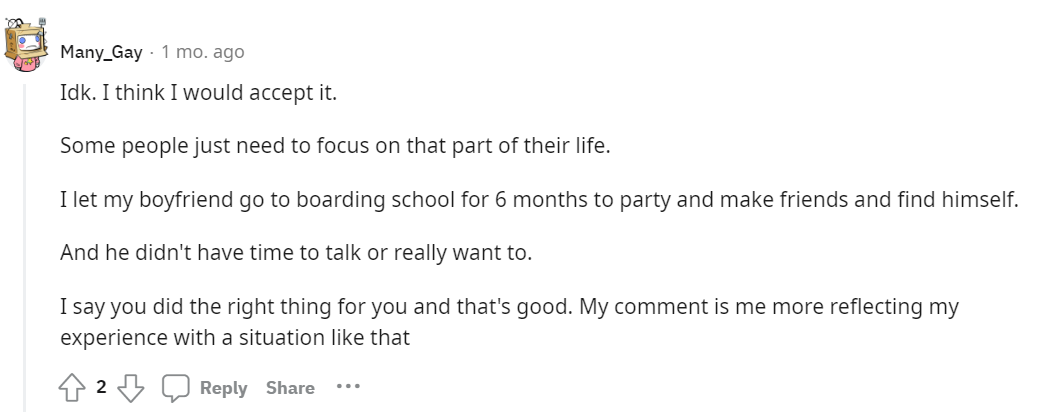Viewport: 1048px width, 412px height.
Task: Click the dot separator before the timestamp
Action: pyautogui.click(x=152, y=52)
